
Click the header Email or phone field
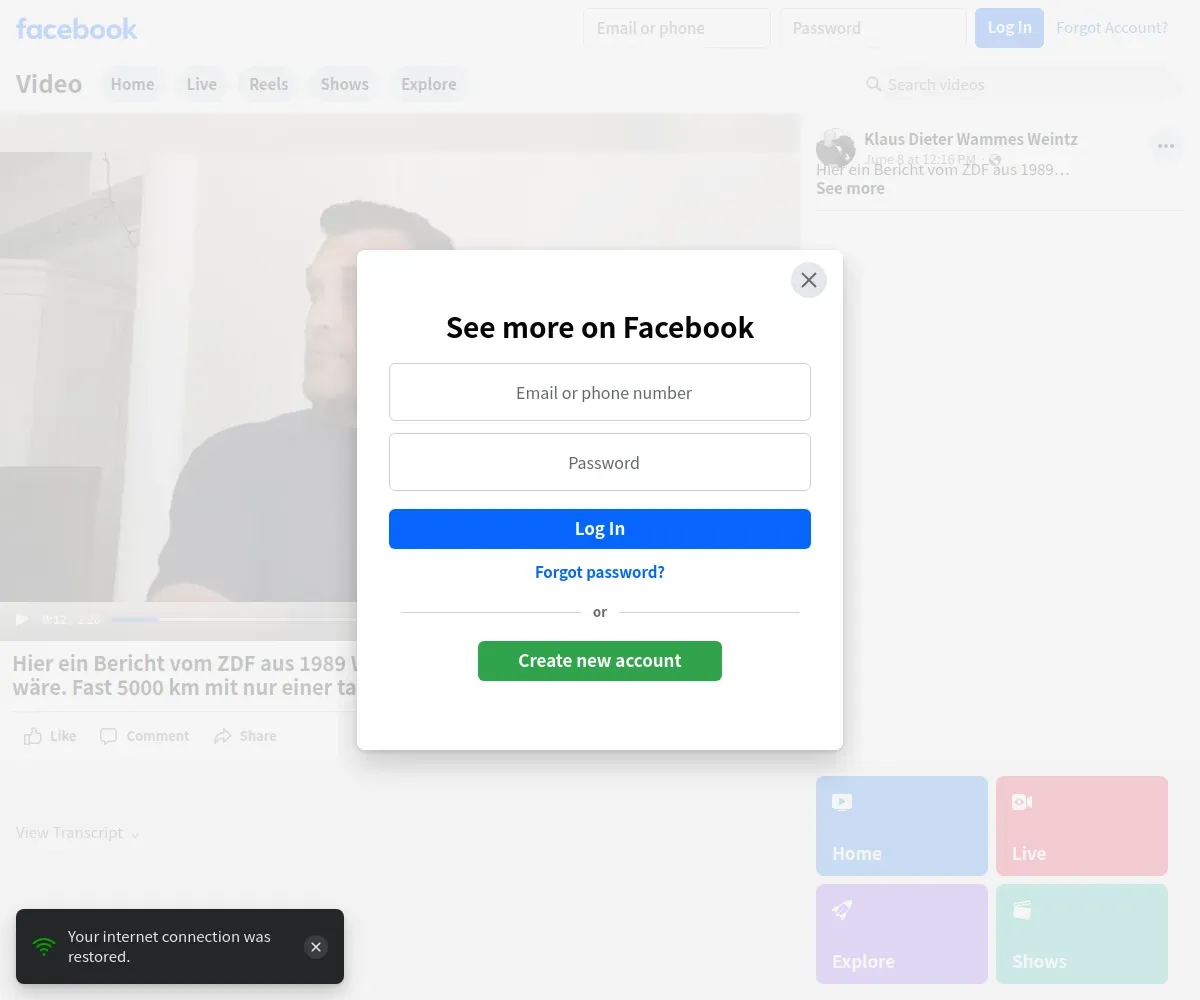(x=677, y=28)
